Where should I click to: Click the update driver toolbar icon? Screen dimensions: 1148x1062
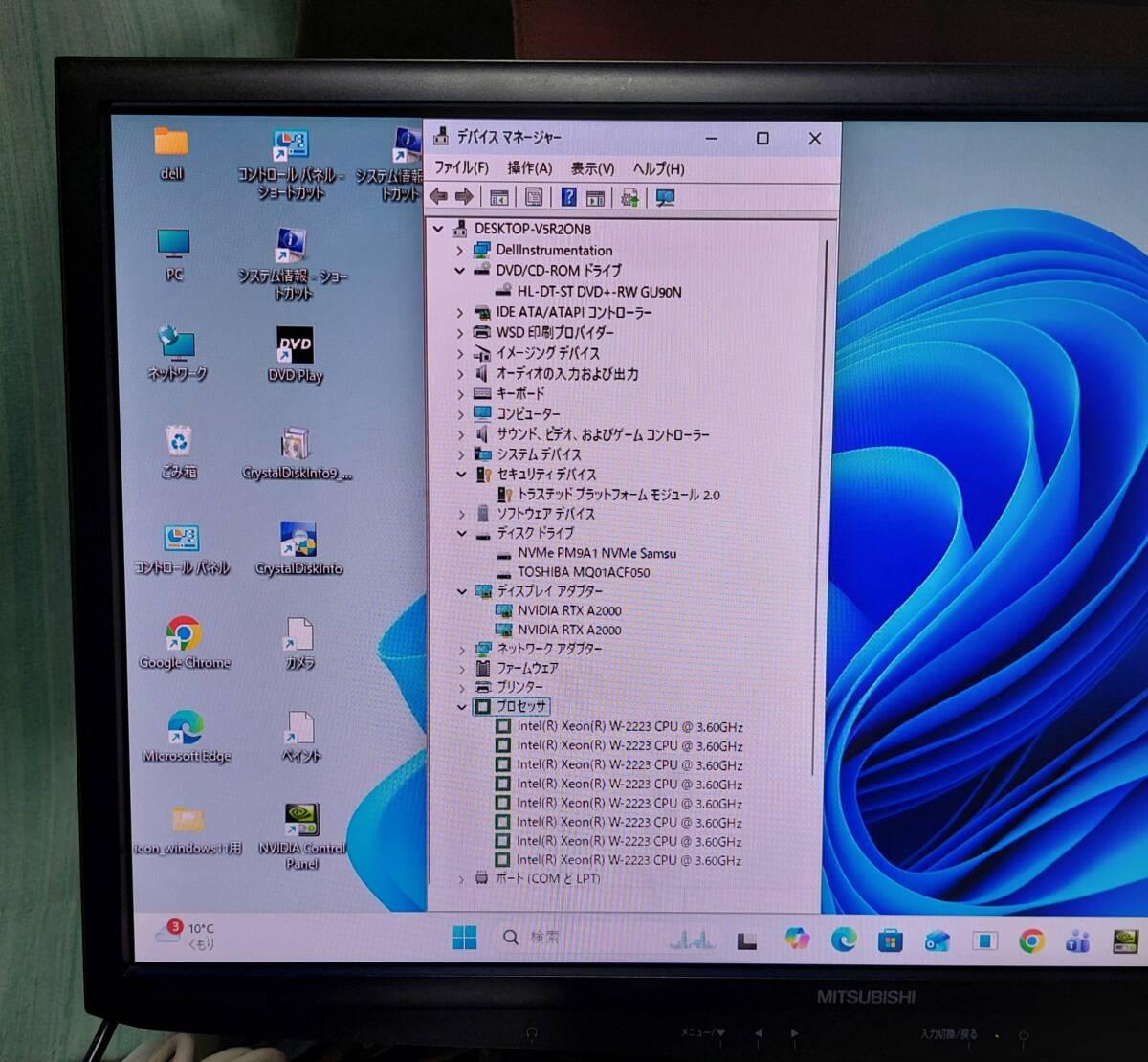click(x=629, y=198)
